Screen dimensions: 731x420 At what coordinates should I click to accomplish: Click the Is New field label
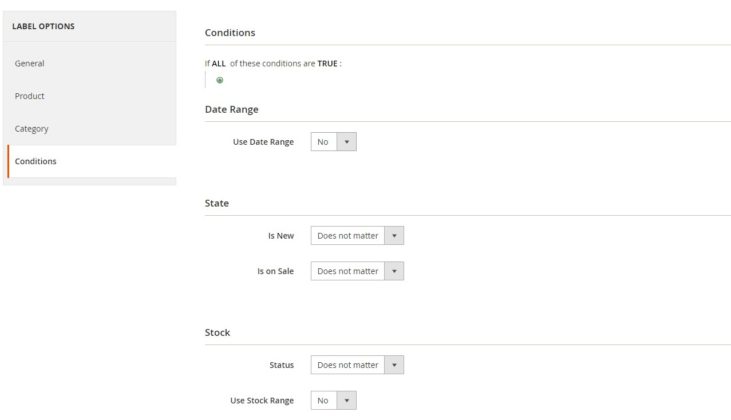coord(280,236)
